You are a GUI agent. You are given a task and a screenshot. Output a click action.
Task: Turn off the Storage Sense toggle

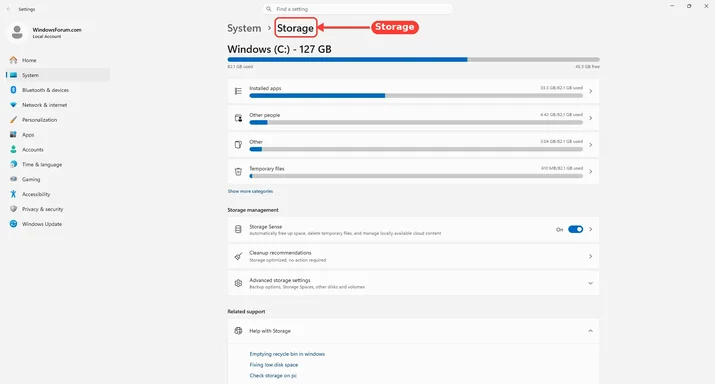(575, 229)
